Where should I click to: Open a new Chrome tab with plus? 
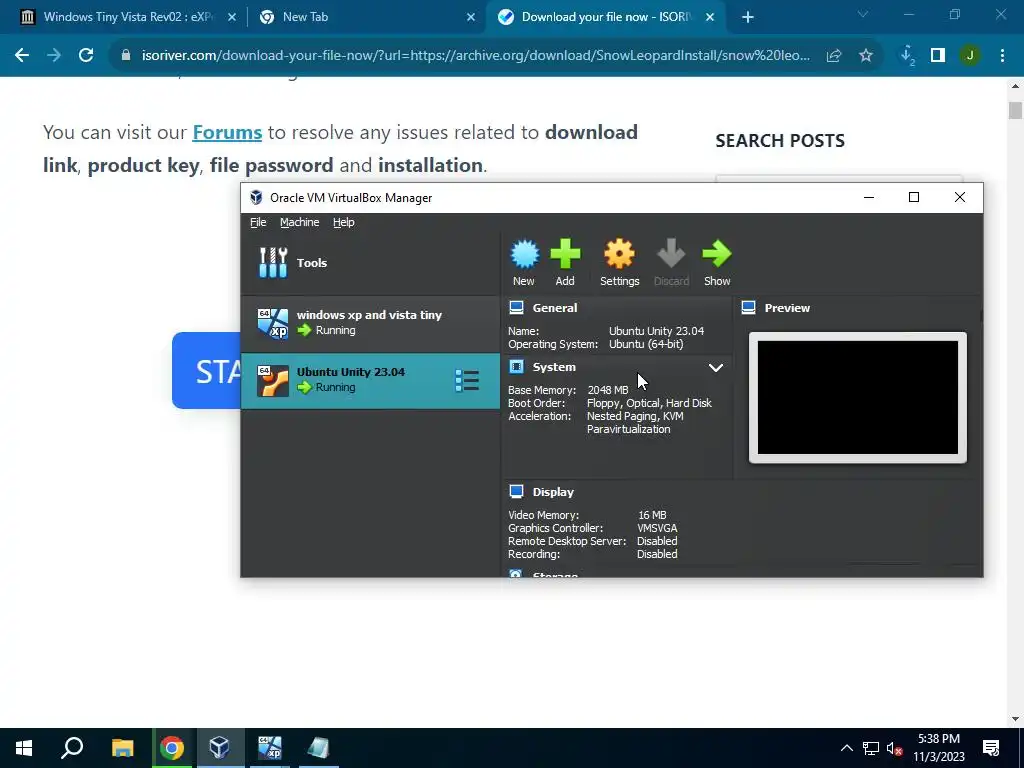tap(748, 17)
